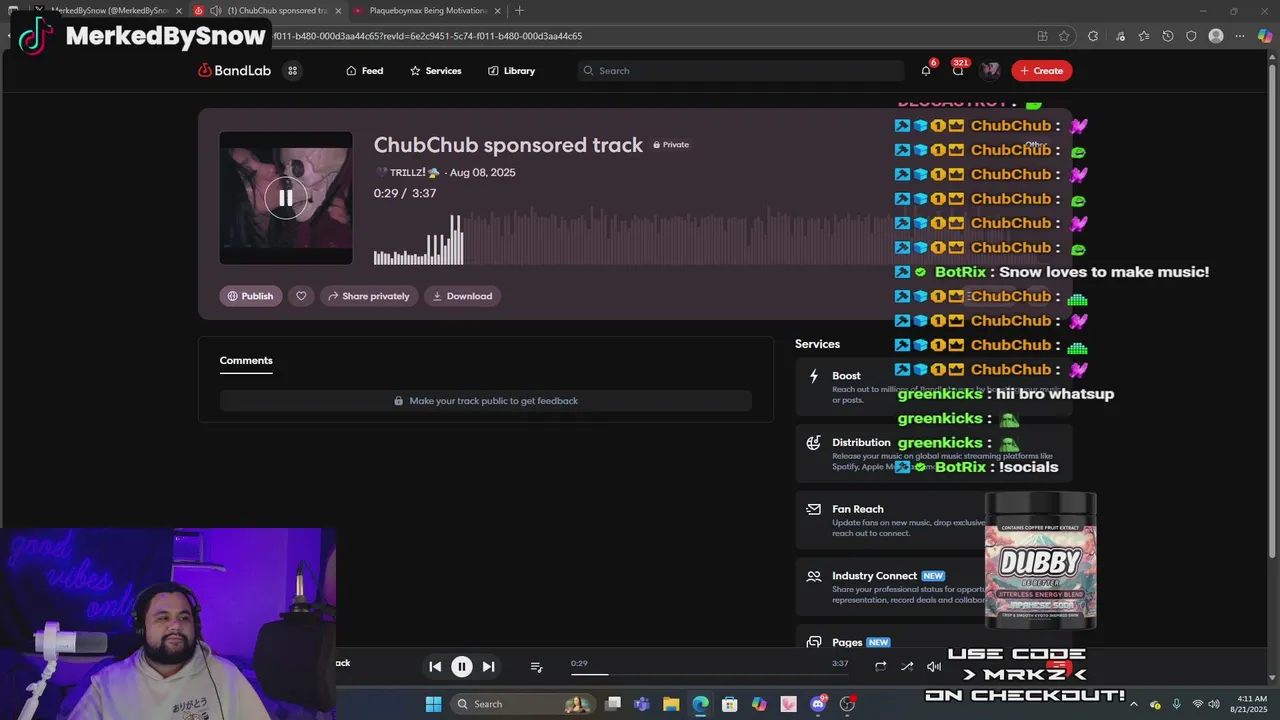
Task: Pause playback in the bottom player bar
Action: pos(462,667)
